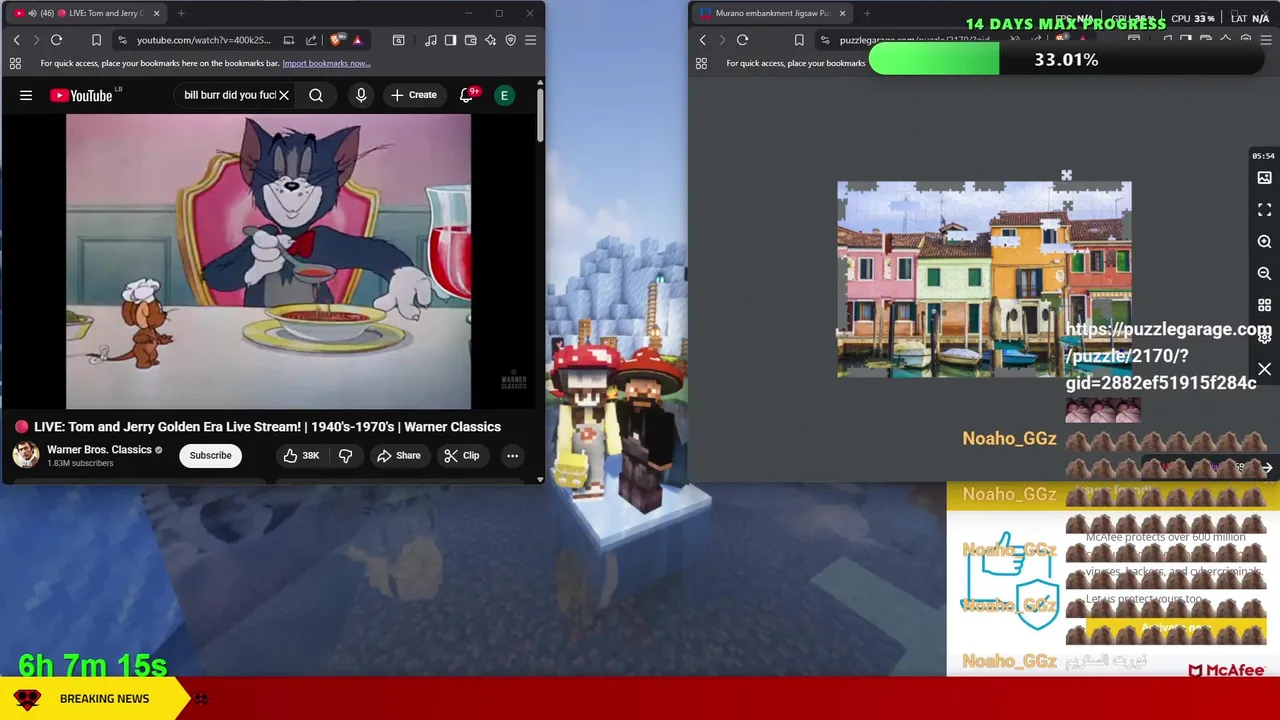Reload the YouTube page

(x=56, y=40)
